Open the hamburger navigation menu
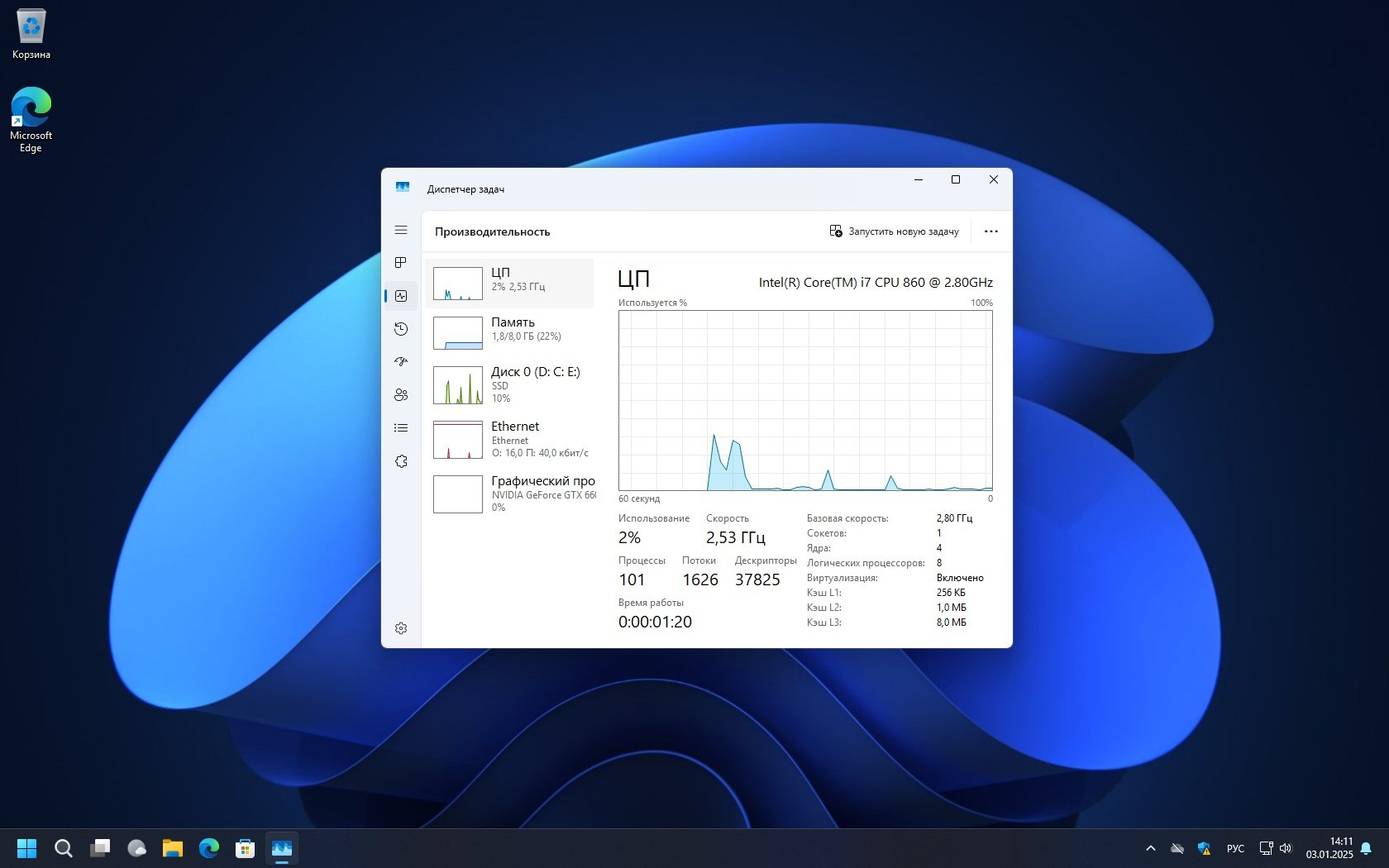Image resolution: width=1389 pixels, height=868 pixels. [401, 231]
